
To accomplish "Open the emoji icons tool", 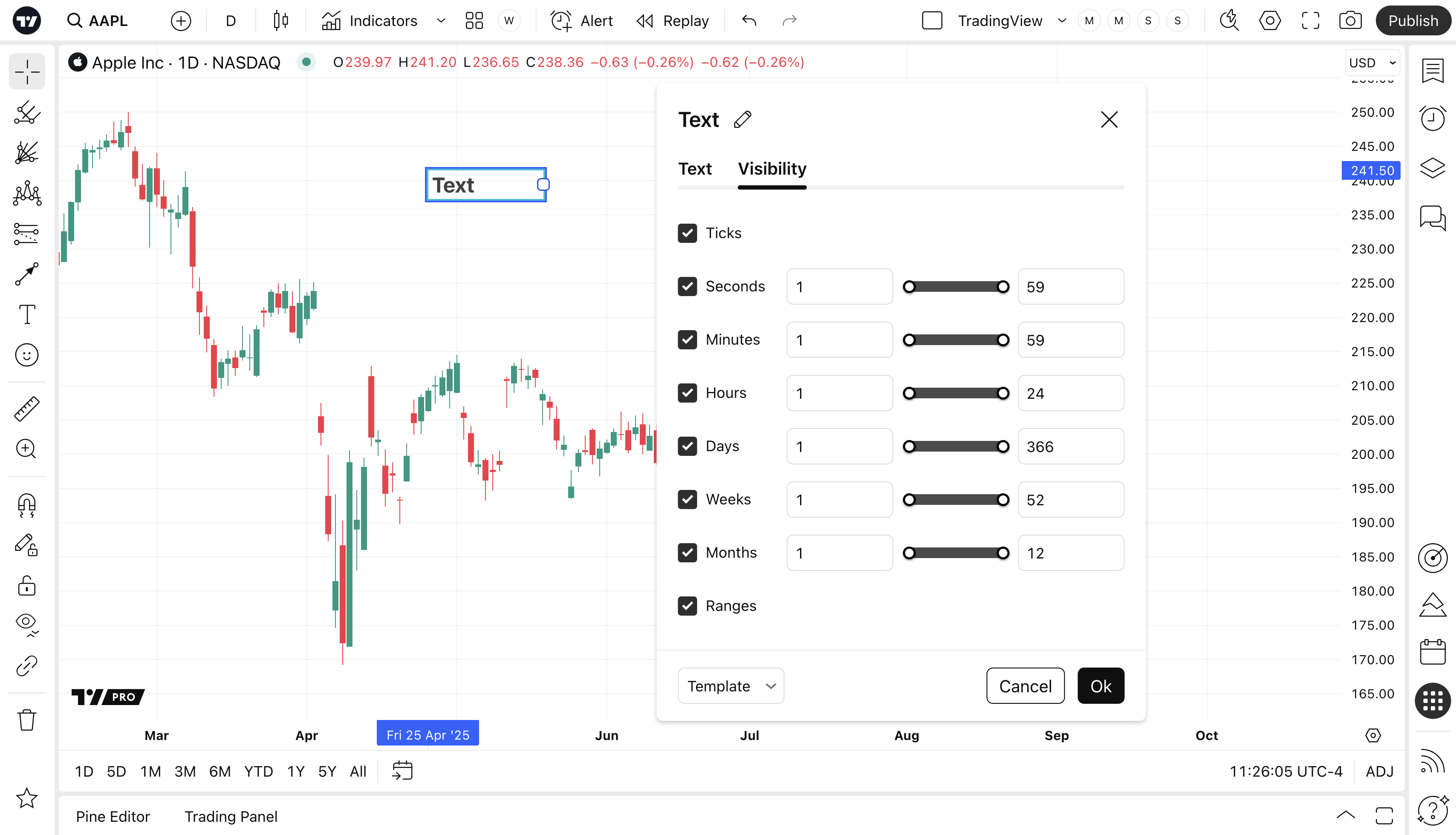I will coord(27,355).
